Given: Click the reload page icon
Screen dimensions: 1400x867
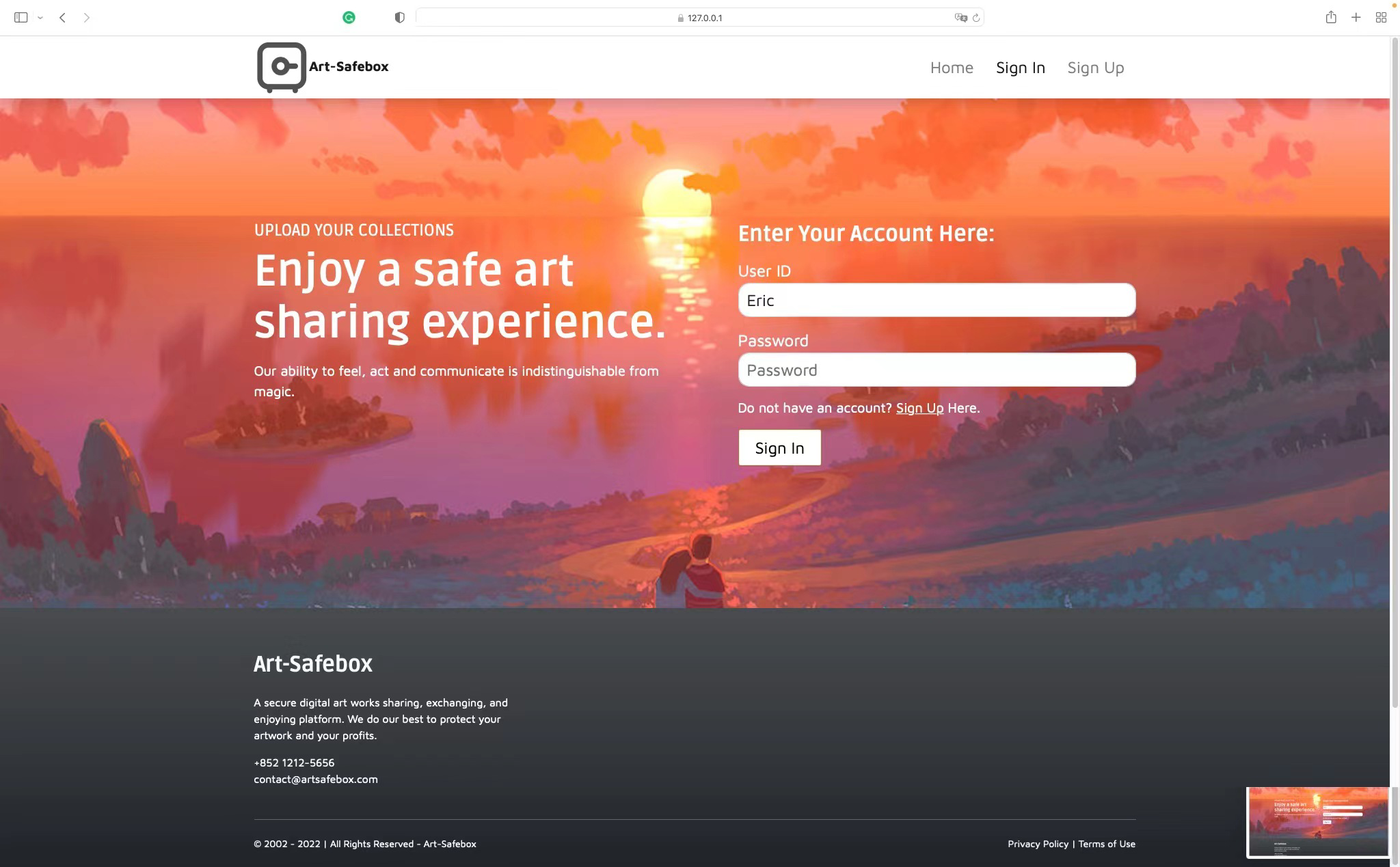Looking at the screenshot, I should click(x=976, y=18).
